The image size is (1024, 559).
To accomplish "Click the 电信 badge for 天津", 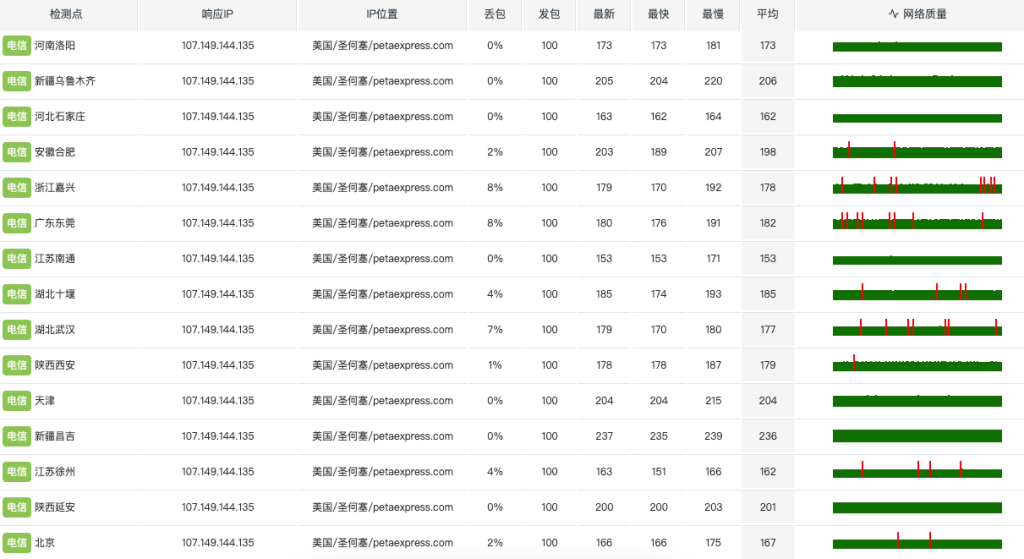I will tap(17, 400).
